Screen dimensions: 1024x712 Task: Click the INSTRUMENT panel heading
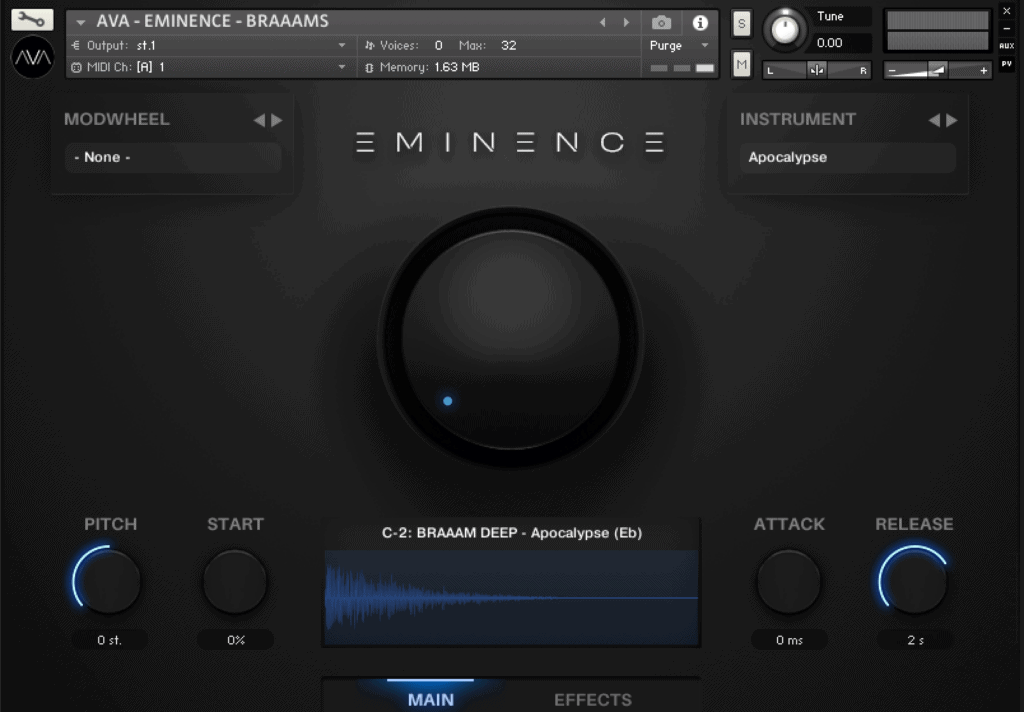pyautogui.click(x=797, y=120)
